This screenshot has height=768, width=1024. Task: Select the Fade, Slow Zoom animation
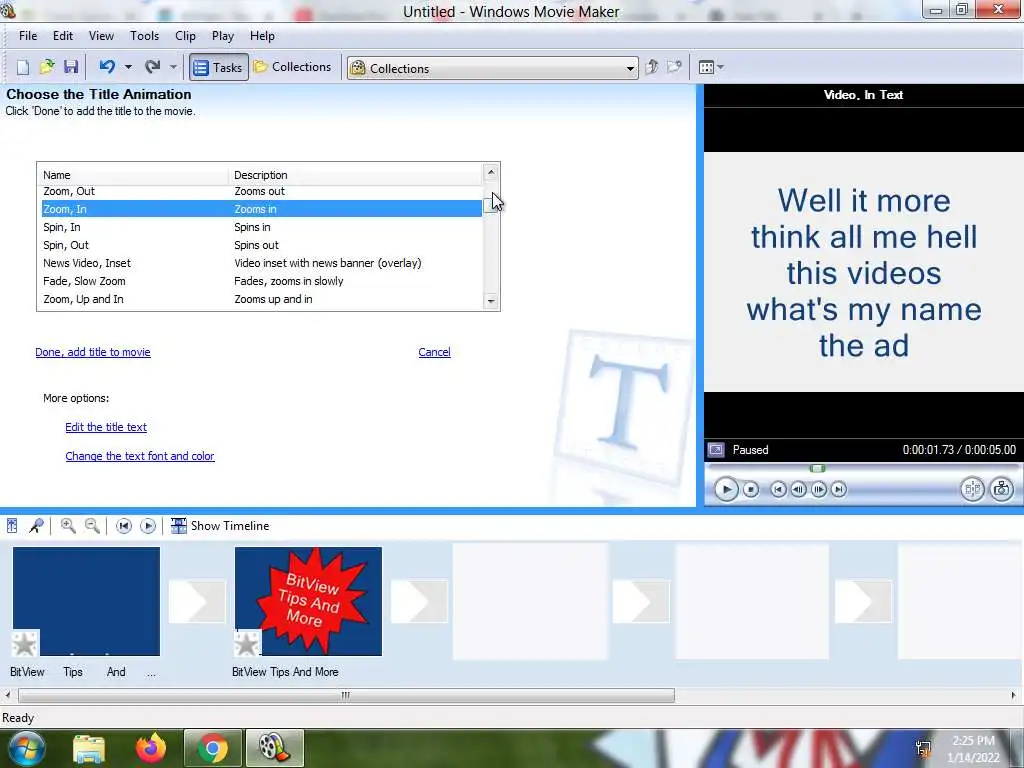tap(261, 281)
